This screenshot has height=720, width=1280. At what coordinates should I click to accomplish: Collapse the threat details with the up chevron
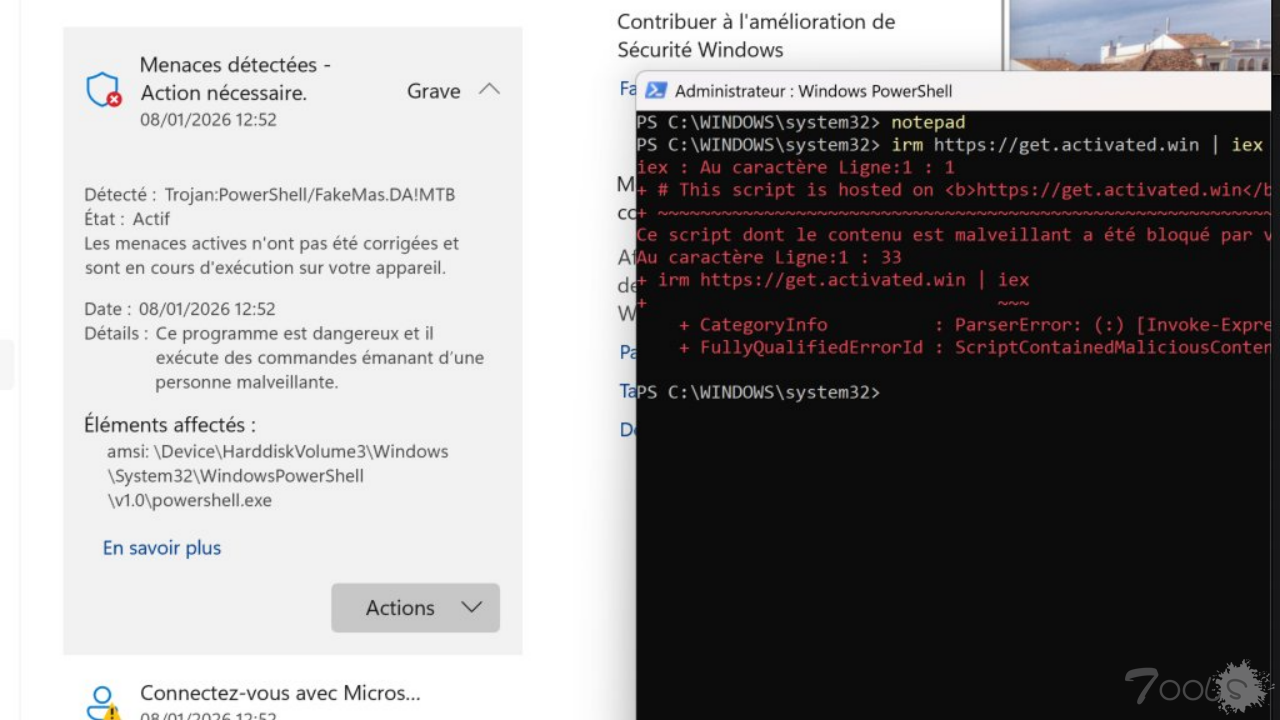[489, 90]
